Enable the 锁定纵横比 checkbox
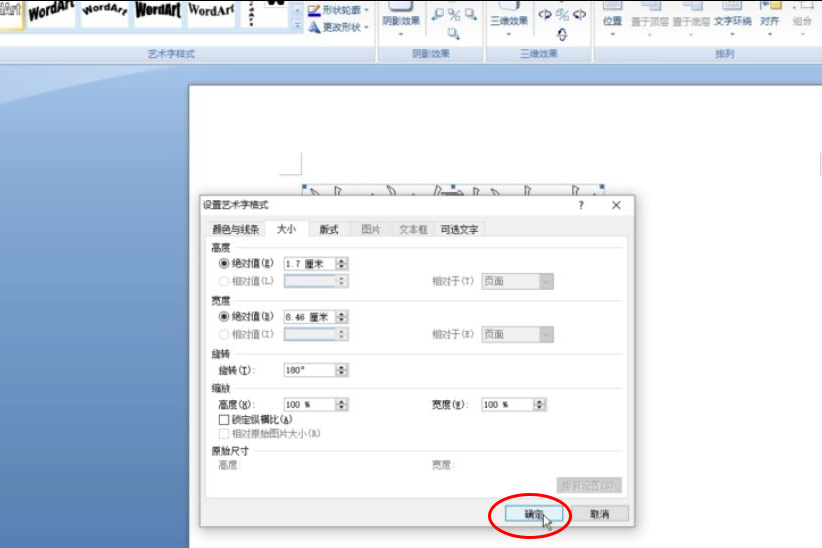Screen dimensions: 822x548 point(224,420)
